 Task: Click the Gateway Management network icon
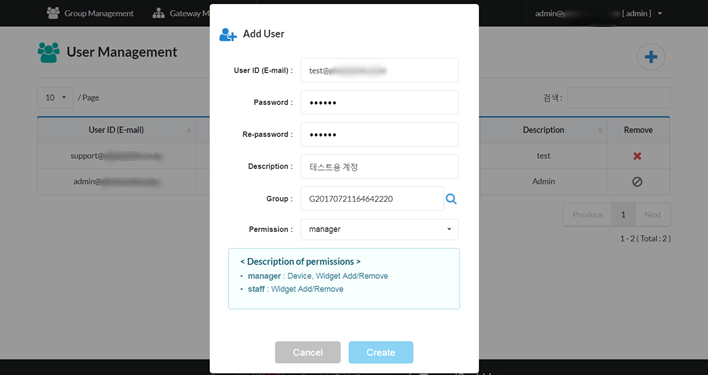[158, 13]
